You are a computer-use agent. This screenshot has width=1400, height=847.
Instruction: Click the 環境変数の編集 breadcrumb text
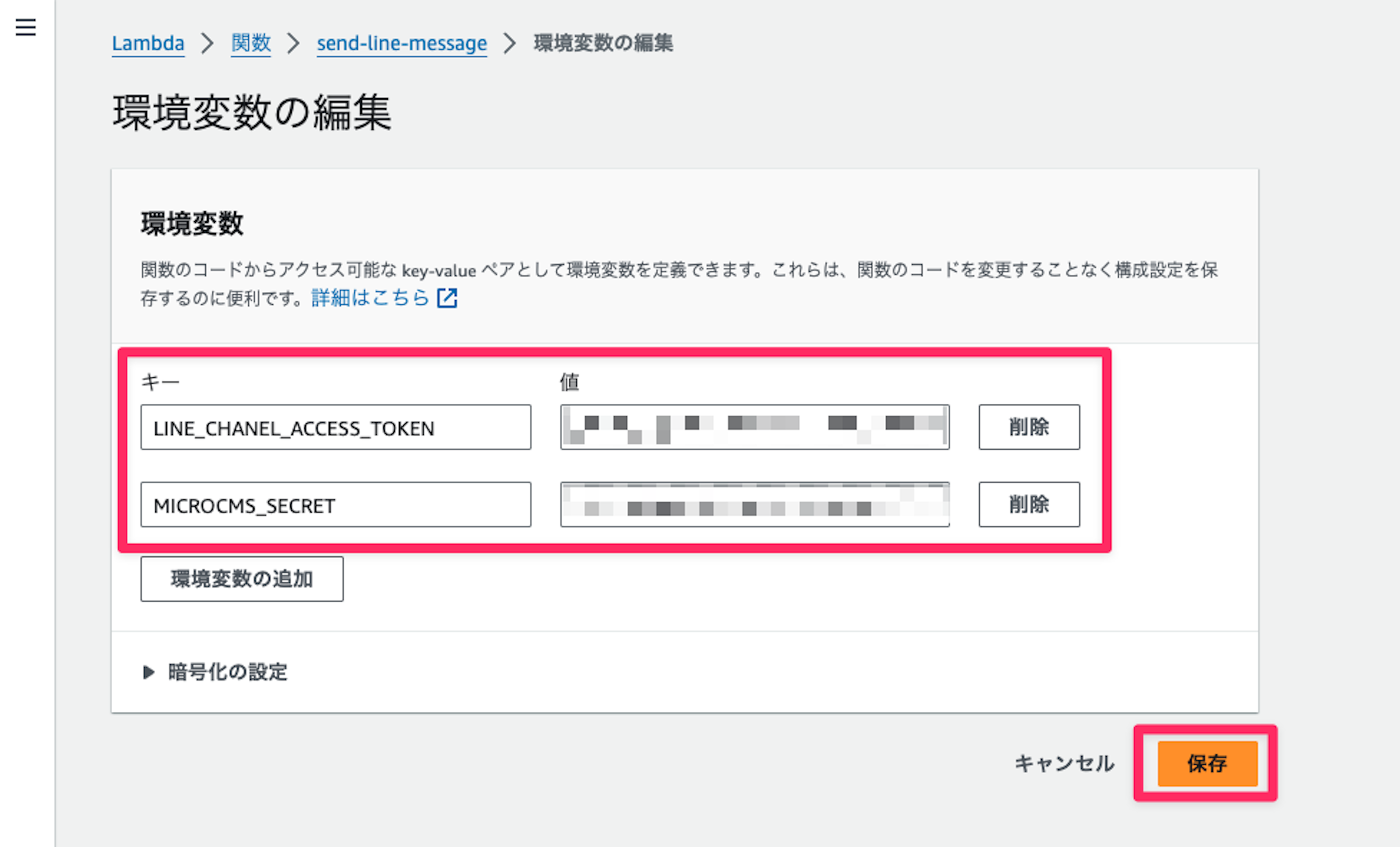pos(603,43)
